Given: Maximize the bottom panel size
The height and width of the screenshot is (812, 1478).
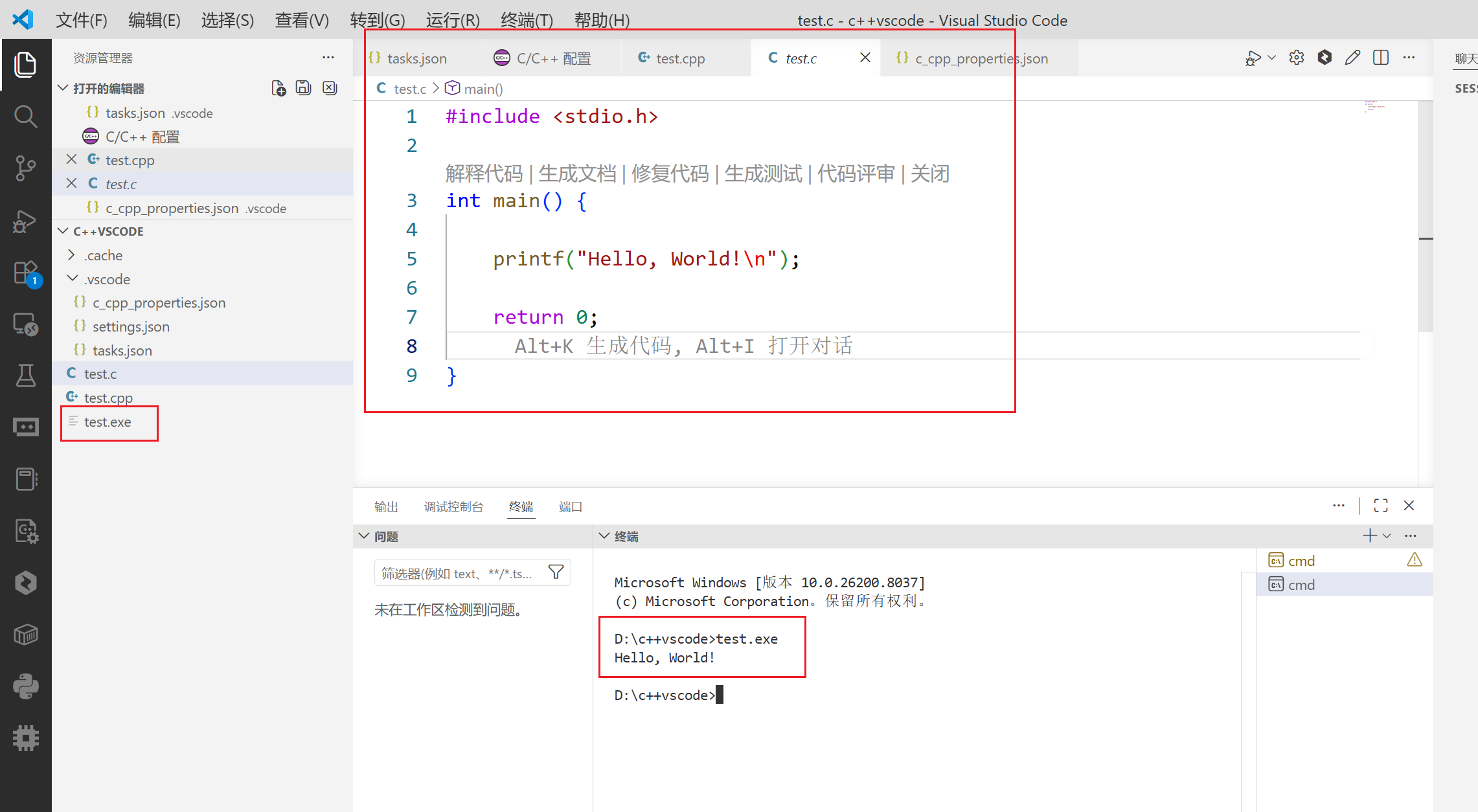Looking at the screenshot, I should coord(1380,506).
